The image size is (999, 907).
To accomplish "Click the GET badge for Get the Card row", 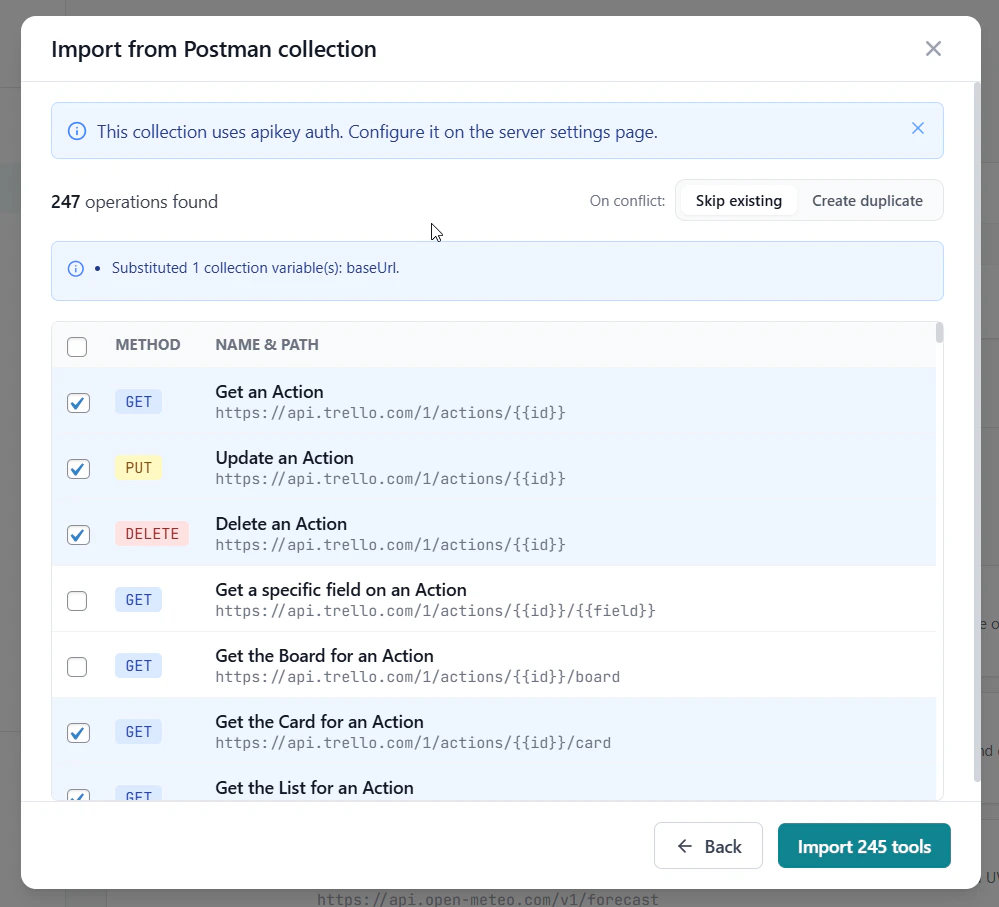I will [138, 732].
